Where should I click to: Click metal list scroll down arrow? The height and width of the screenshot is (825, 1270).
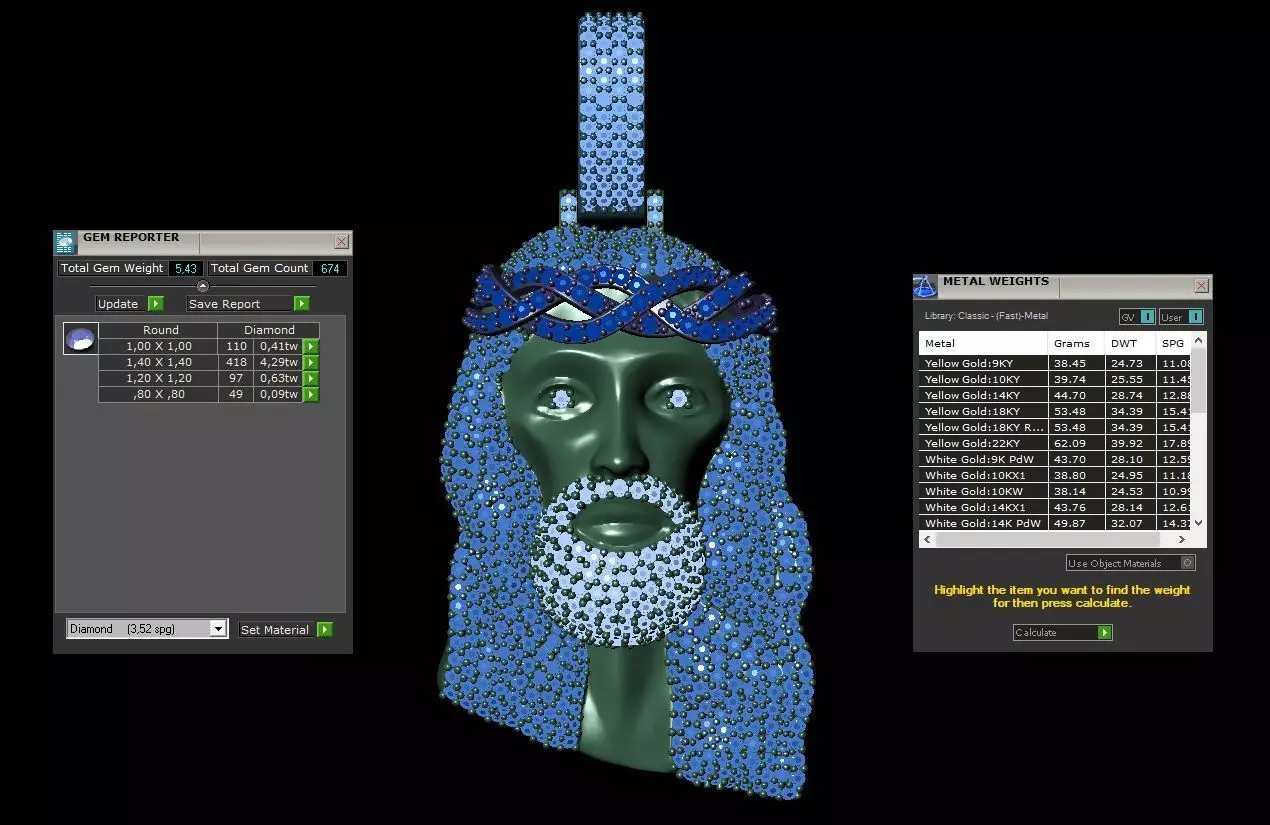(1199, 523)
